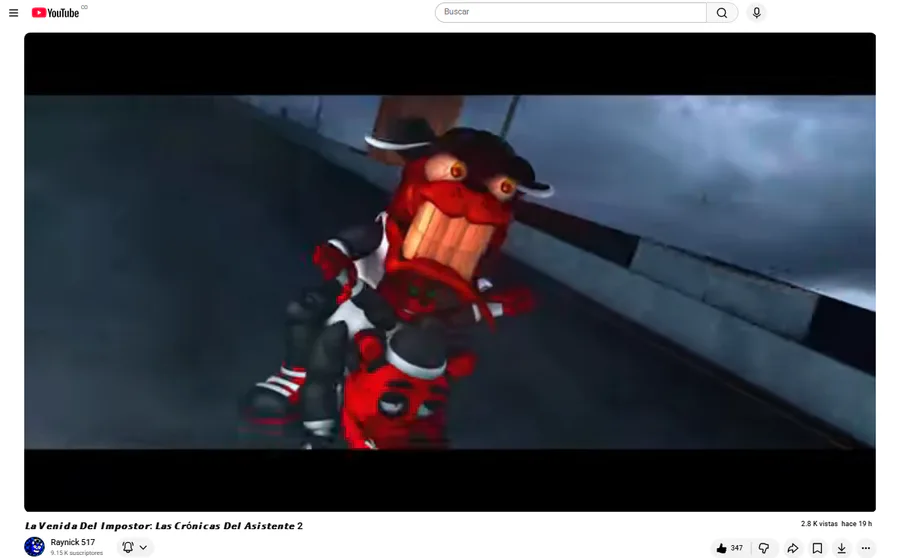This screenshot has width=900, height=558.
Task: Open the video title La Venida Del Impostor
Action: pyautogui.click(x=164, y=526)
